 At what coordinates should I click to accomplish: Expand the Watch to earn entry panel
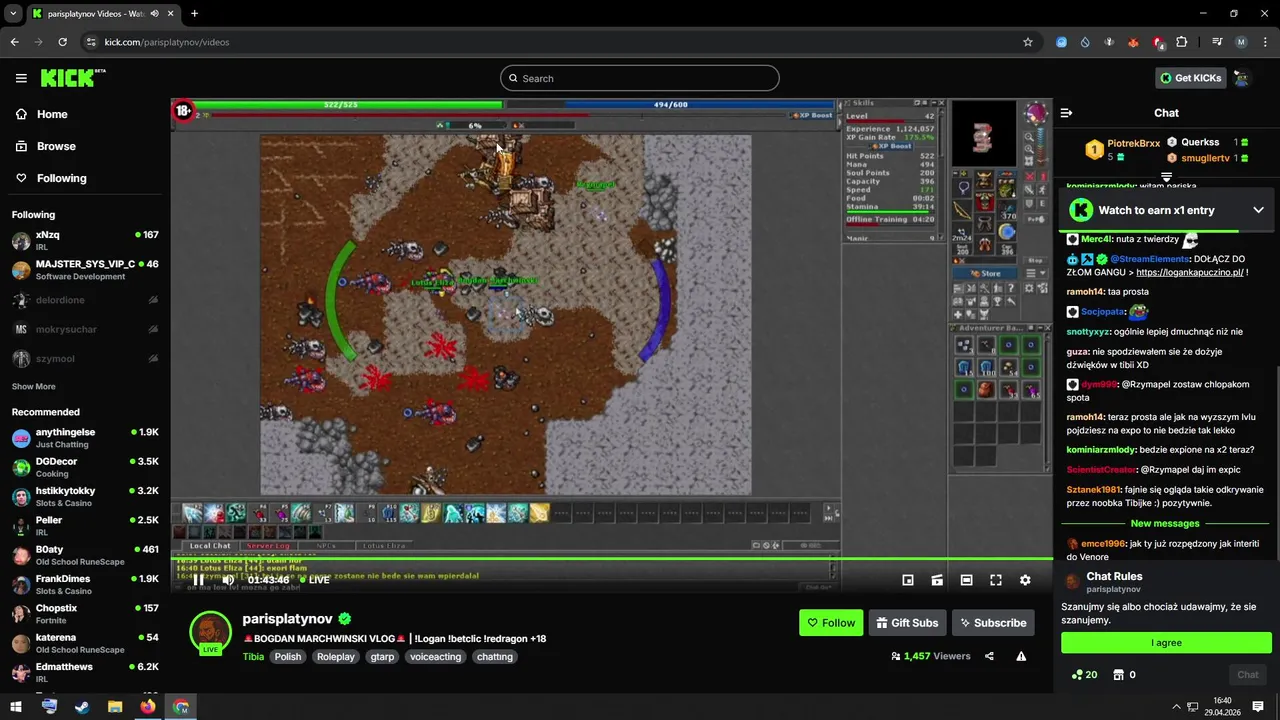pos(1258,210)
